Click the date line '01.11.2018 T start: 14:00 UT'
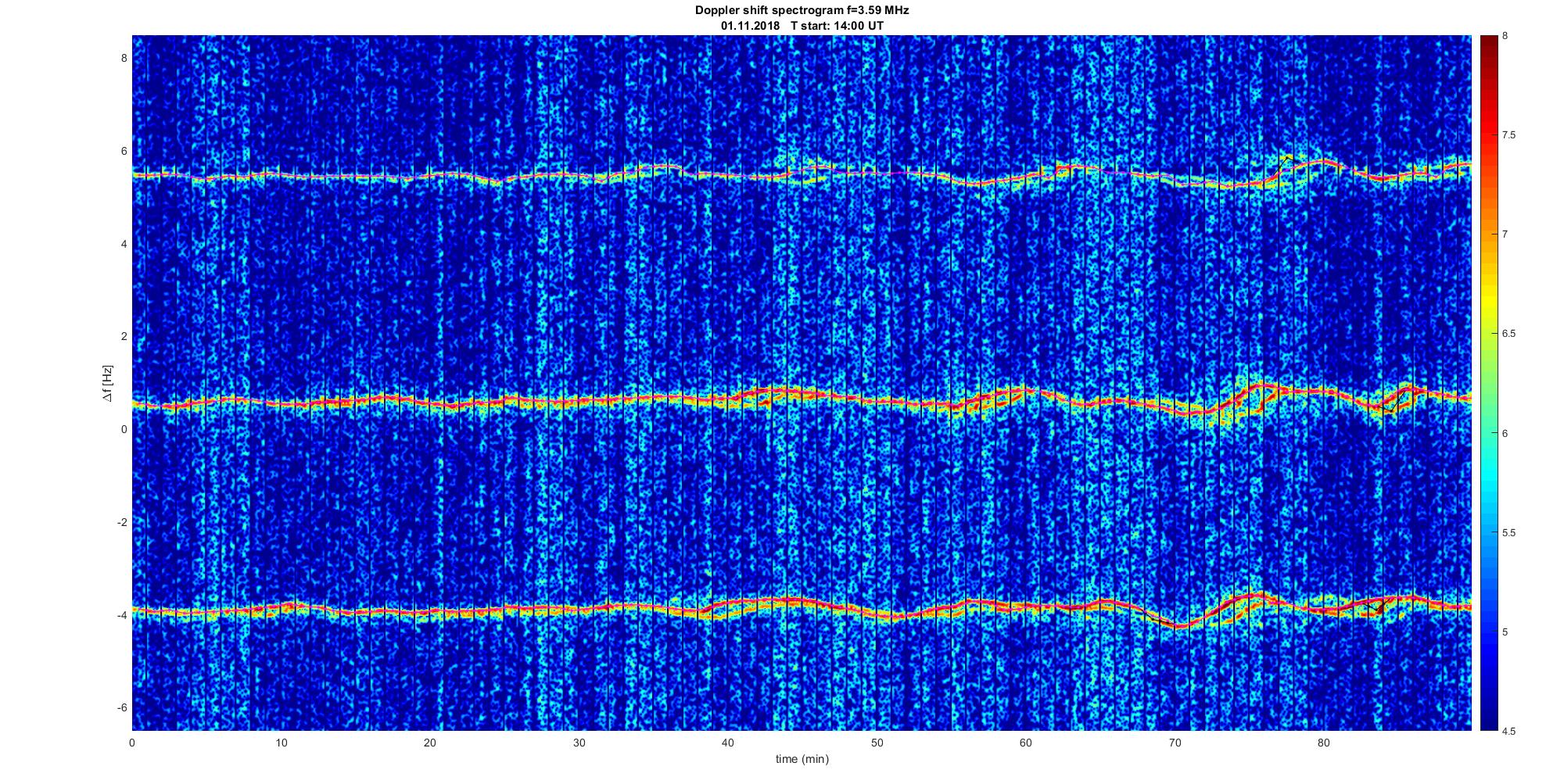1564x784 pixels. [x=802, y=26]
